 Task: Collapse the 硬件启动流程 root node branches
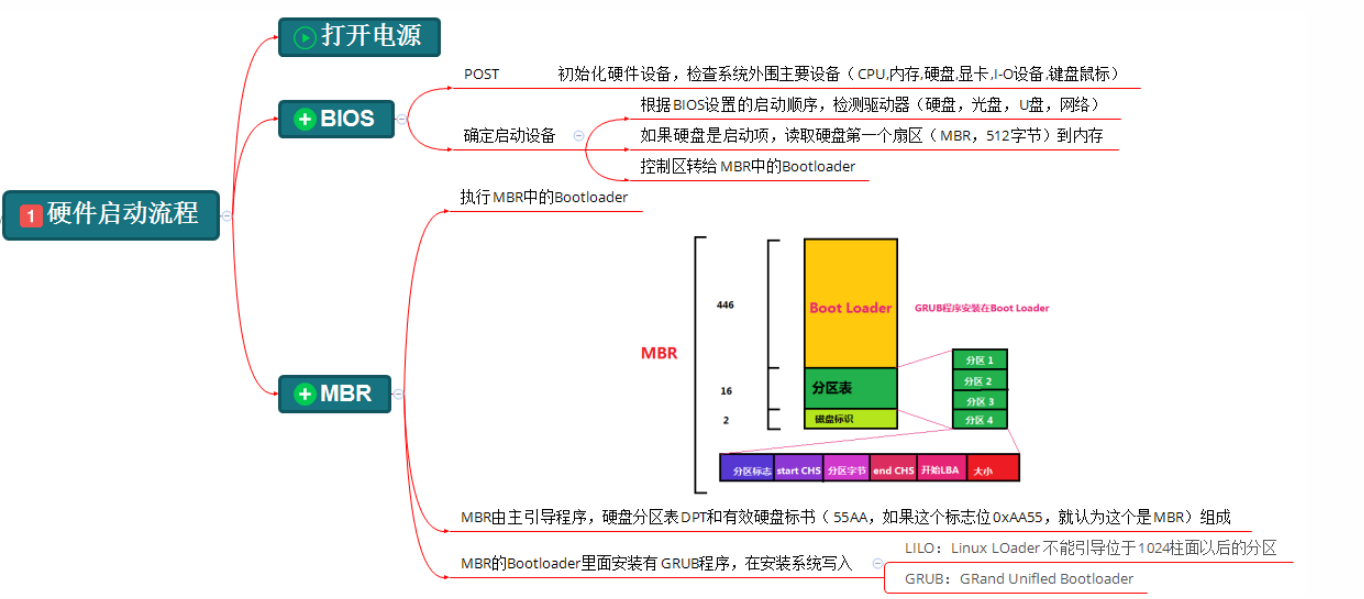tap(227, 215)
